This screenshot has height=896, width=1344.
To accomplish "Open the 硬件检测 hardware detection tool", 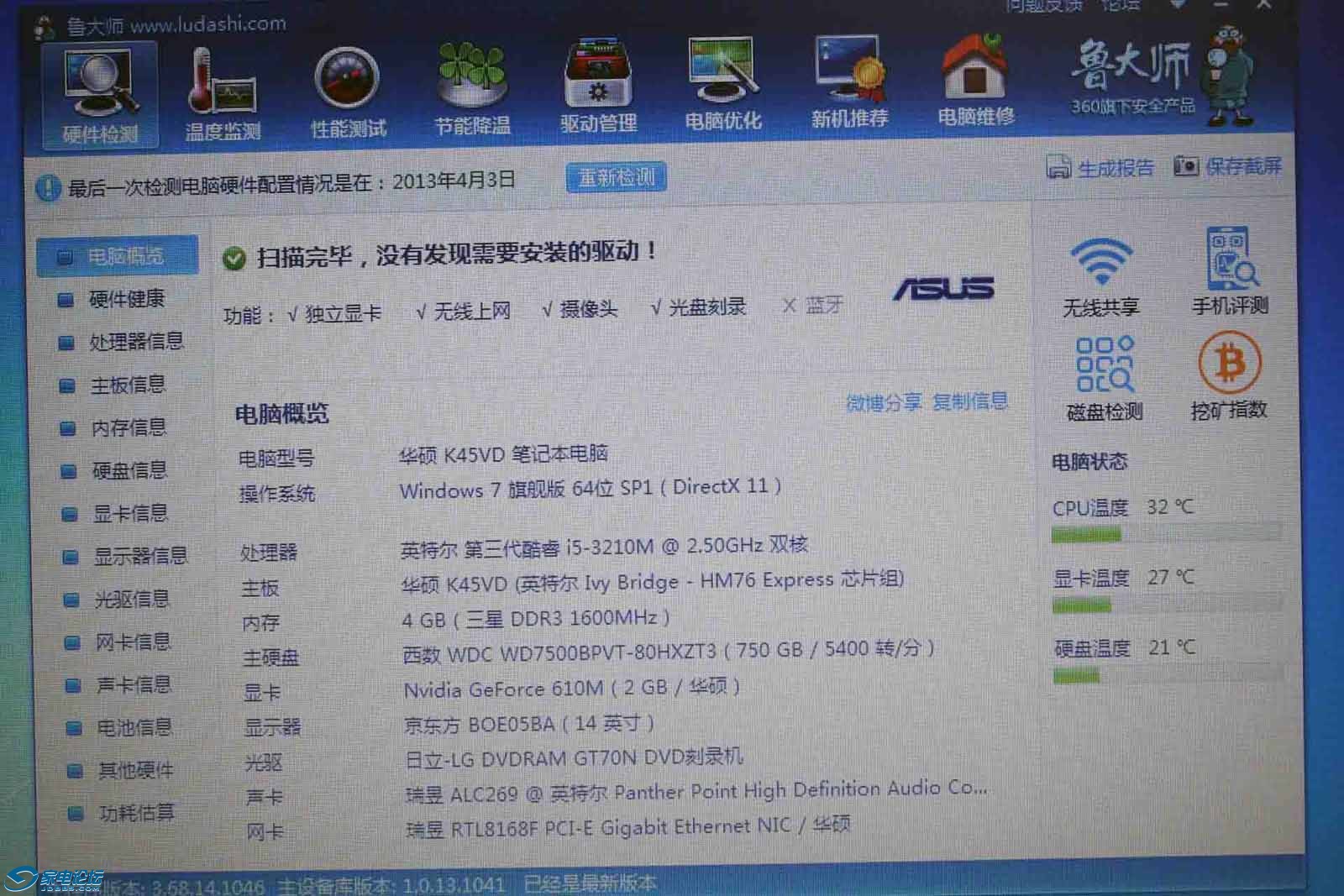I will (x=99, y=97).
